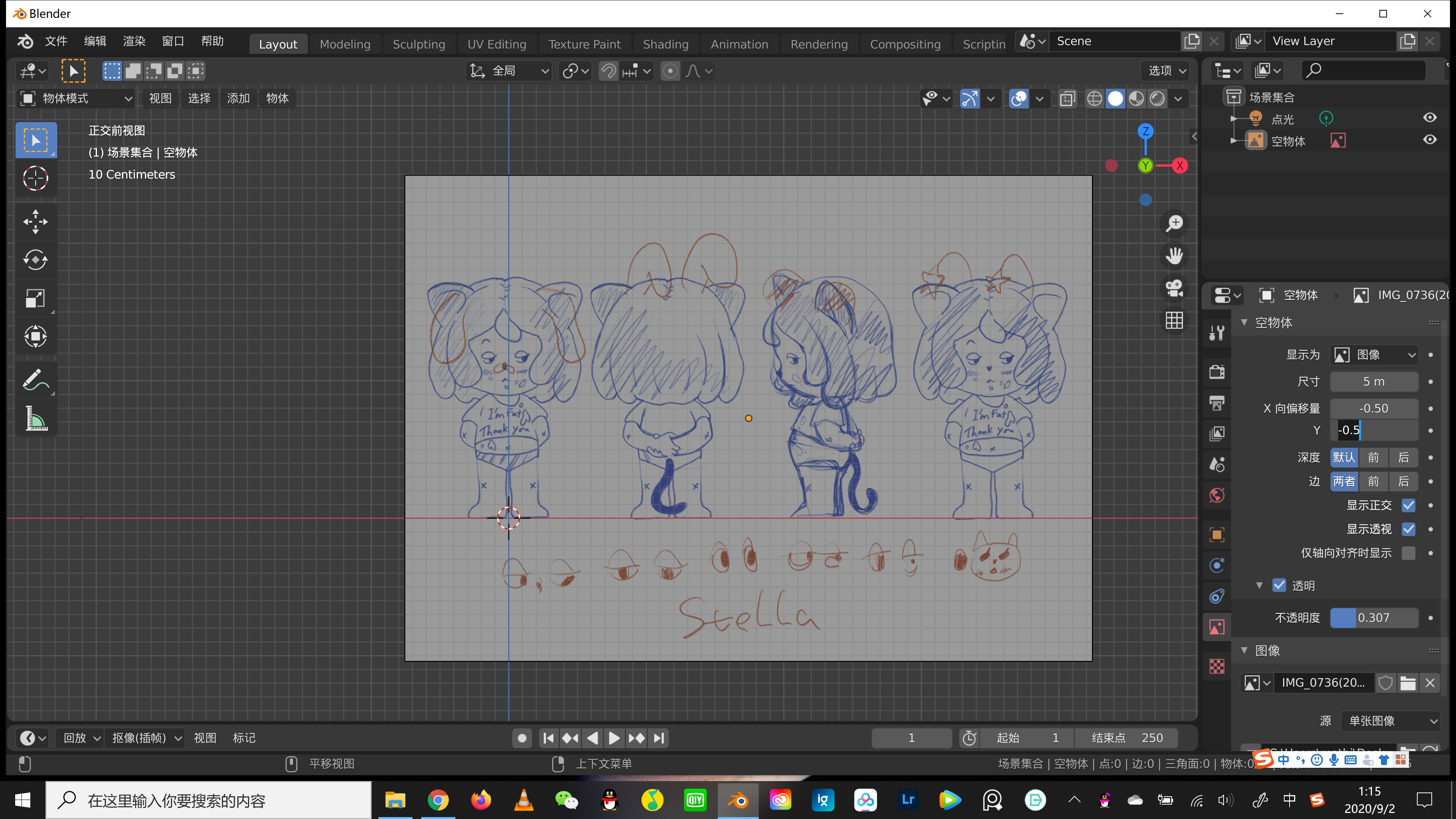This screenshot has width=1456, height=819.
Task: Open Chrome from the Windows taskbar
Action: 438,800
